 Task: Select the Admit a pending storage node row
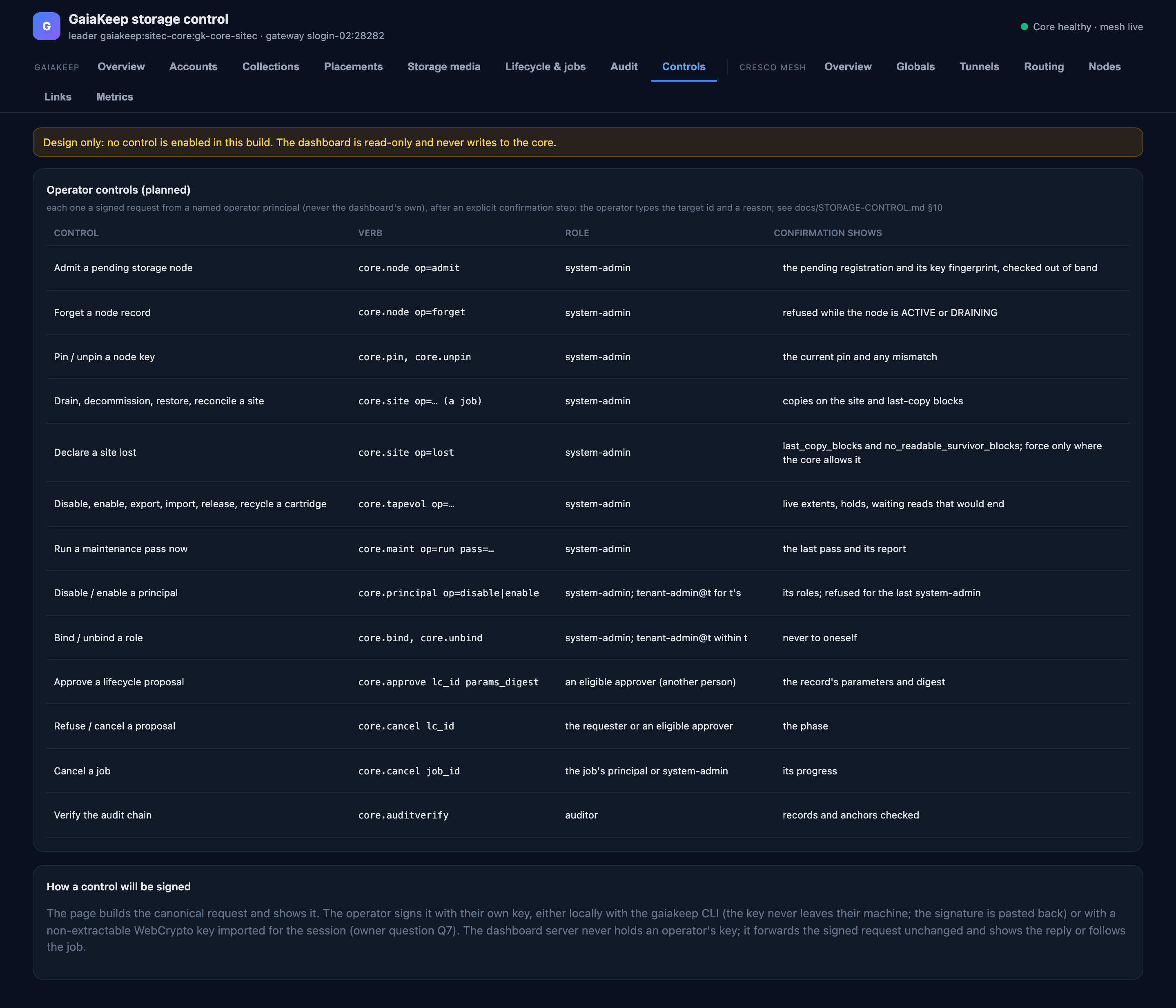[588, 268]
